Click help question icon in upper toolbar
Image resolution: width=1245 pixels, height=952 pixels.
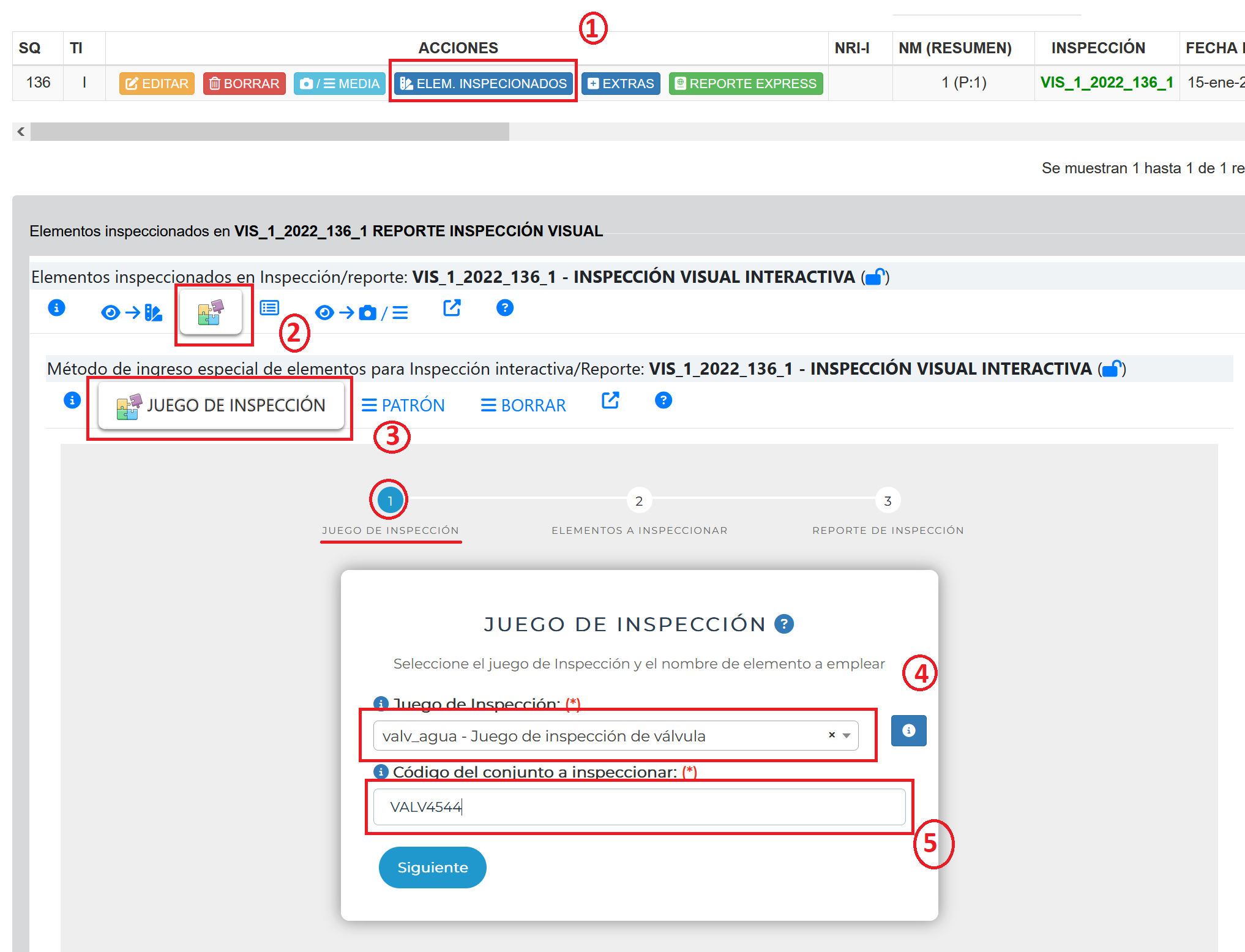coord(504,308)
